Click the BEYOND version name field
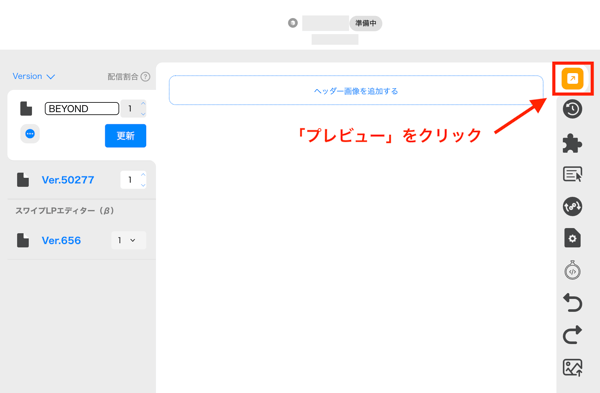The height and width of the screenshot is (393, 600). 82,109
